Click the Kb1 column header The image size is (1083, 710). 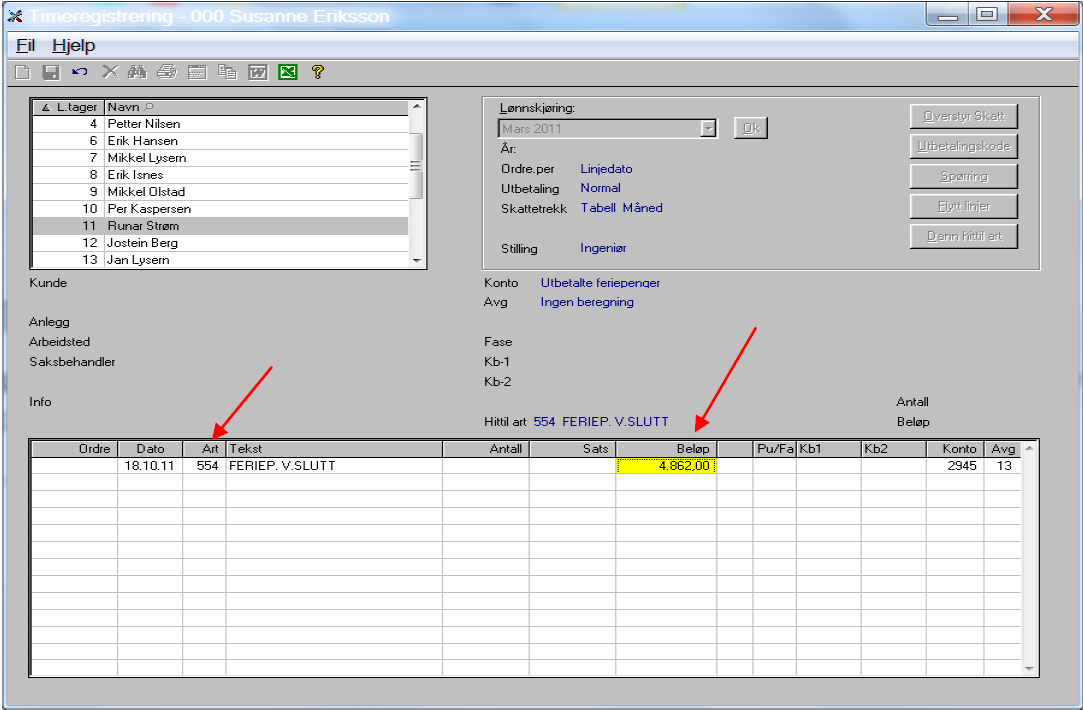click(x=828, y=449)
